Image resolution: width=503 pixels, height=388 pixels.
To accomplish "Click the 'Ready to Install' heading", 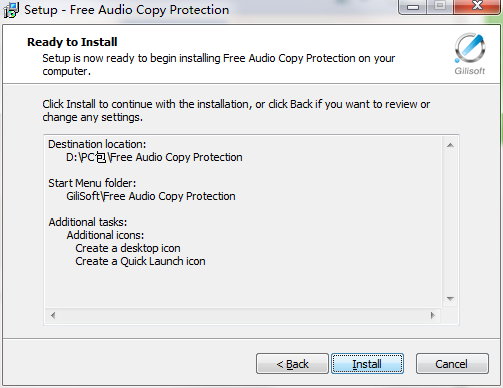I will 72,42.
